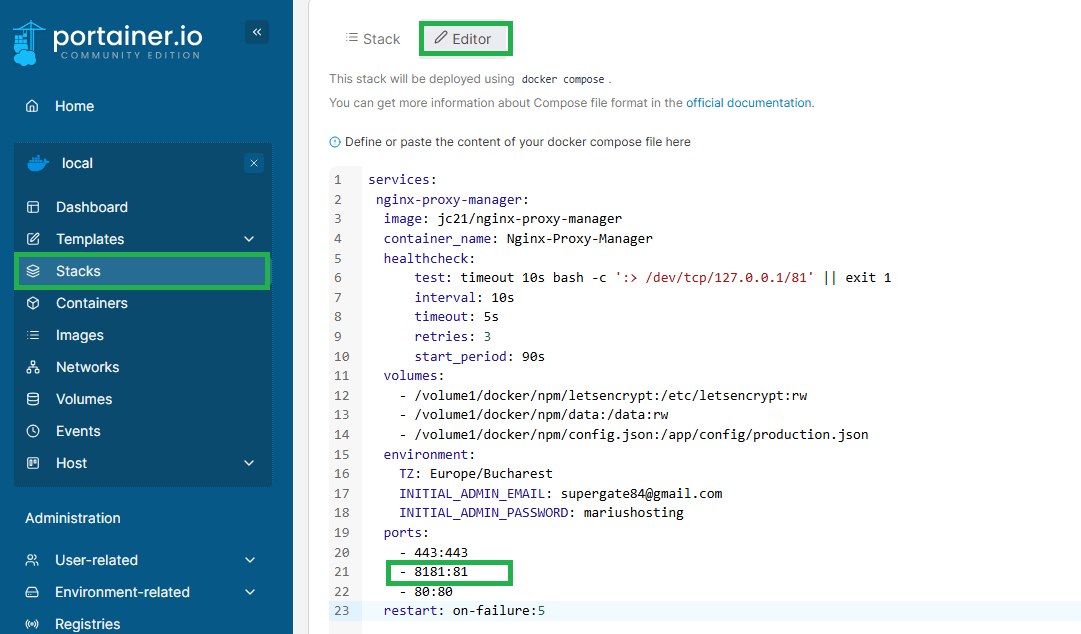The width and height of the screenshot is (1081, 634).
Task: Click the Home house icon
Action: pyautogui.click(x=32, y=106)
